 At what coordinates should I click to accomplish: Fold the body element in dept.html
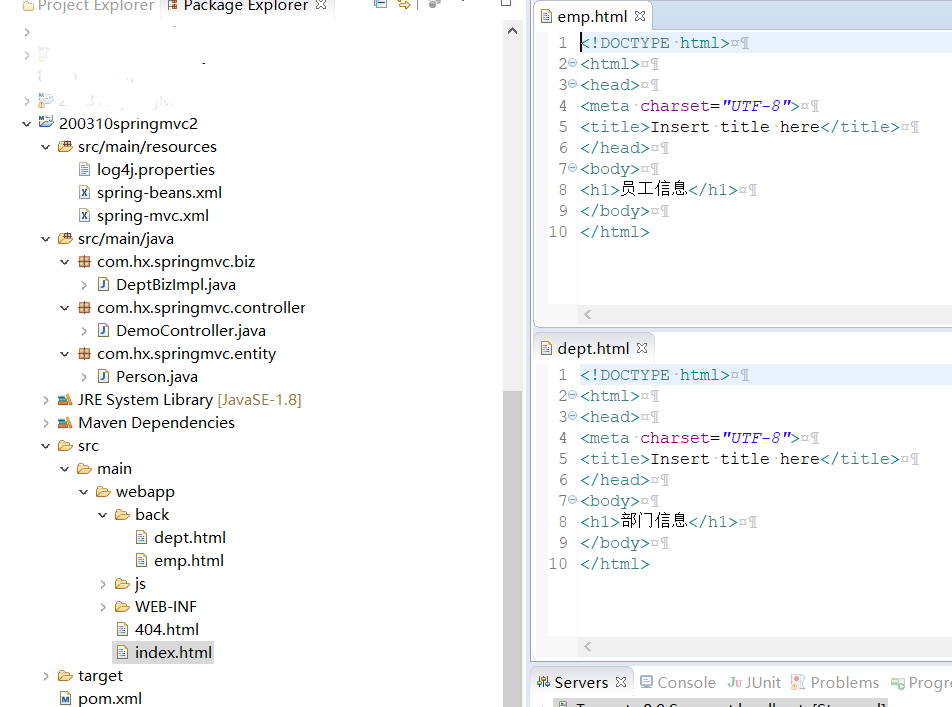(x=573, y=500)
